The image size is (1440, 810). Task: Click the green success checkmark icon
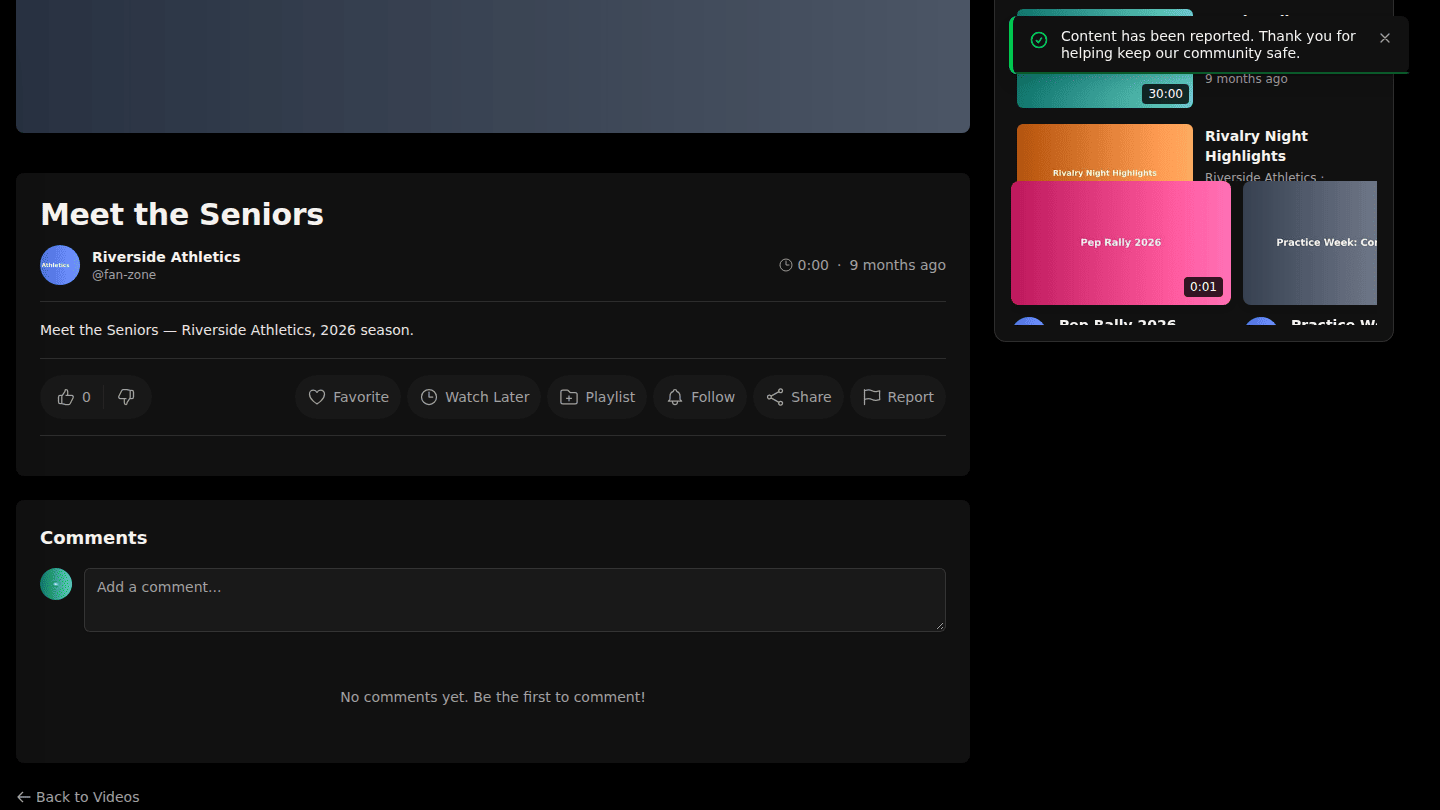pyautogui.click(x=1039, y=40)
